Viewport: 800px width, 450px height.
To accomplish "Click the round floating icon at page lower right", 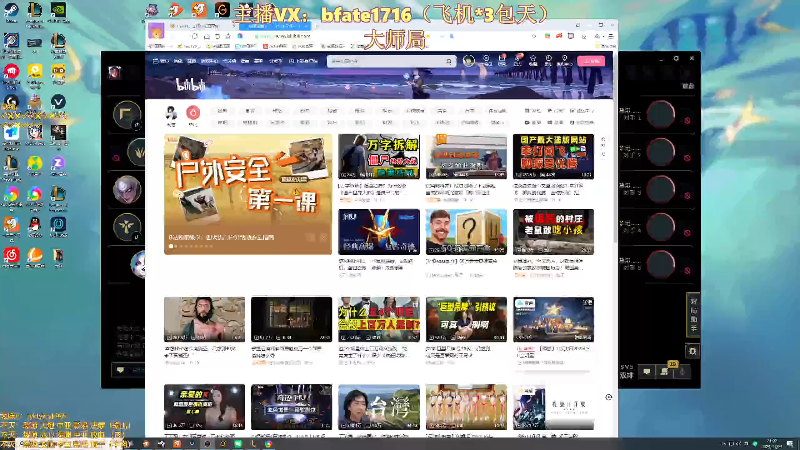I will click(609, 397).
